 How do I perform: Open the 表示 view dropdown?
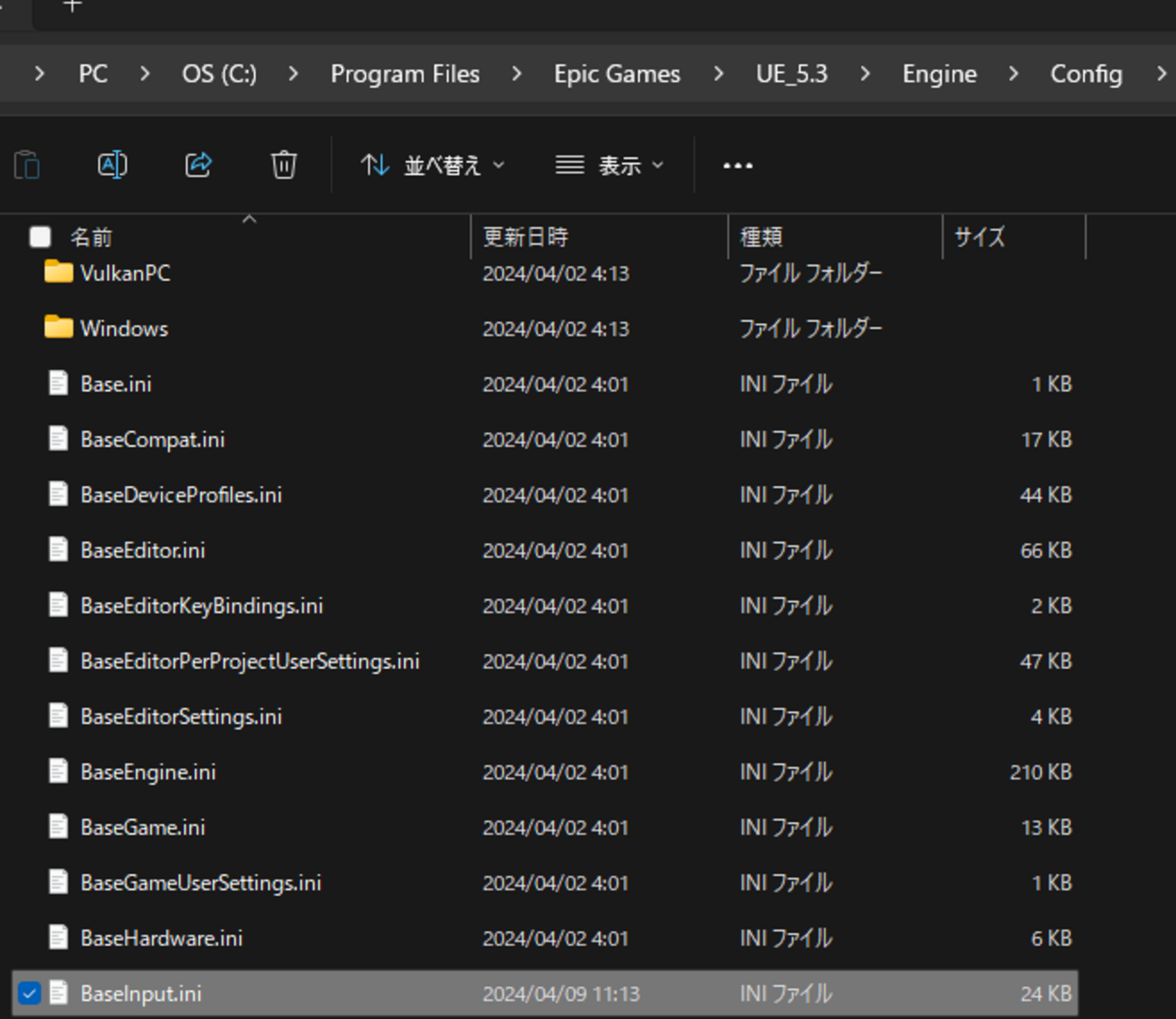click(x=610, y=166)
